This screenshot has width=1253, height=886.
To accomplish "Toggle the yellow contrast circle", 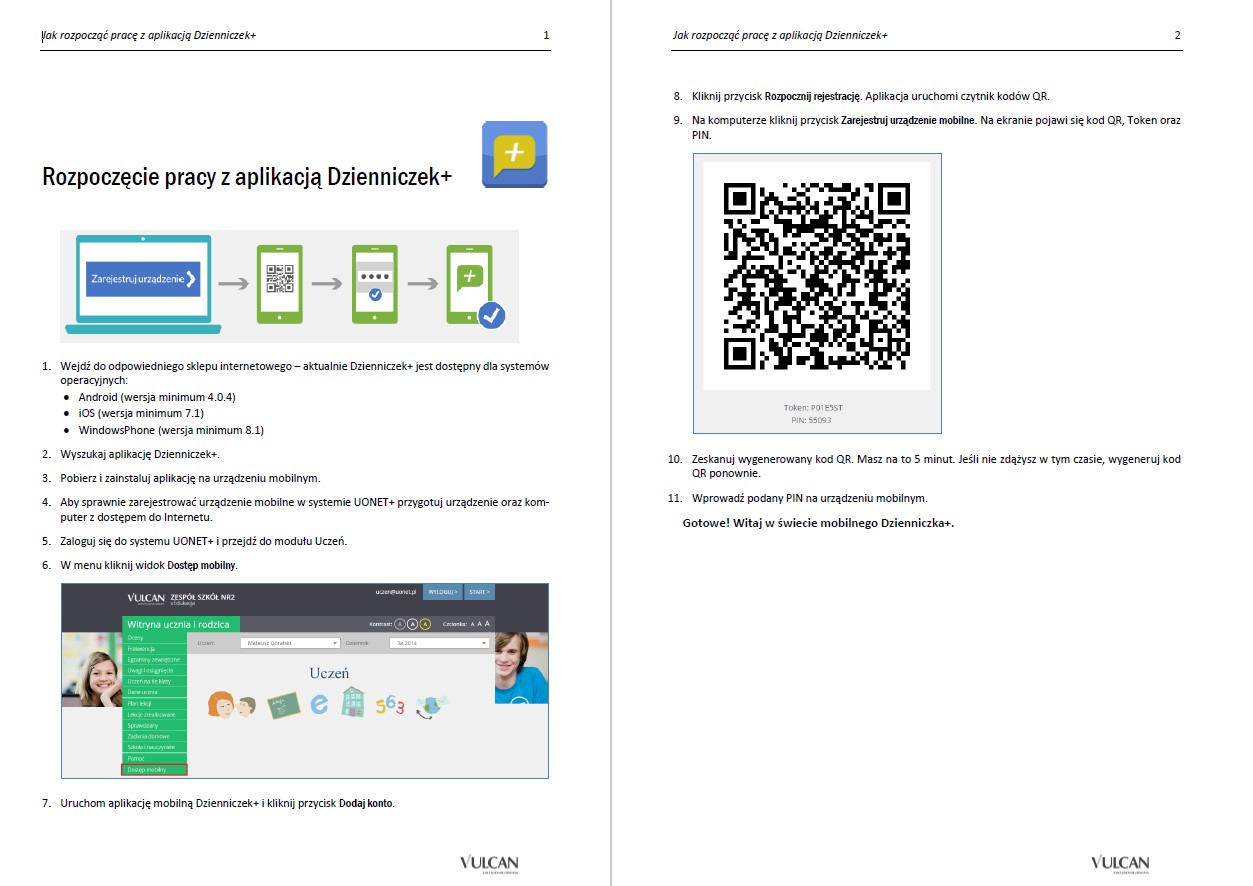I will point(425,624).
